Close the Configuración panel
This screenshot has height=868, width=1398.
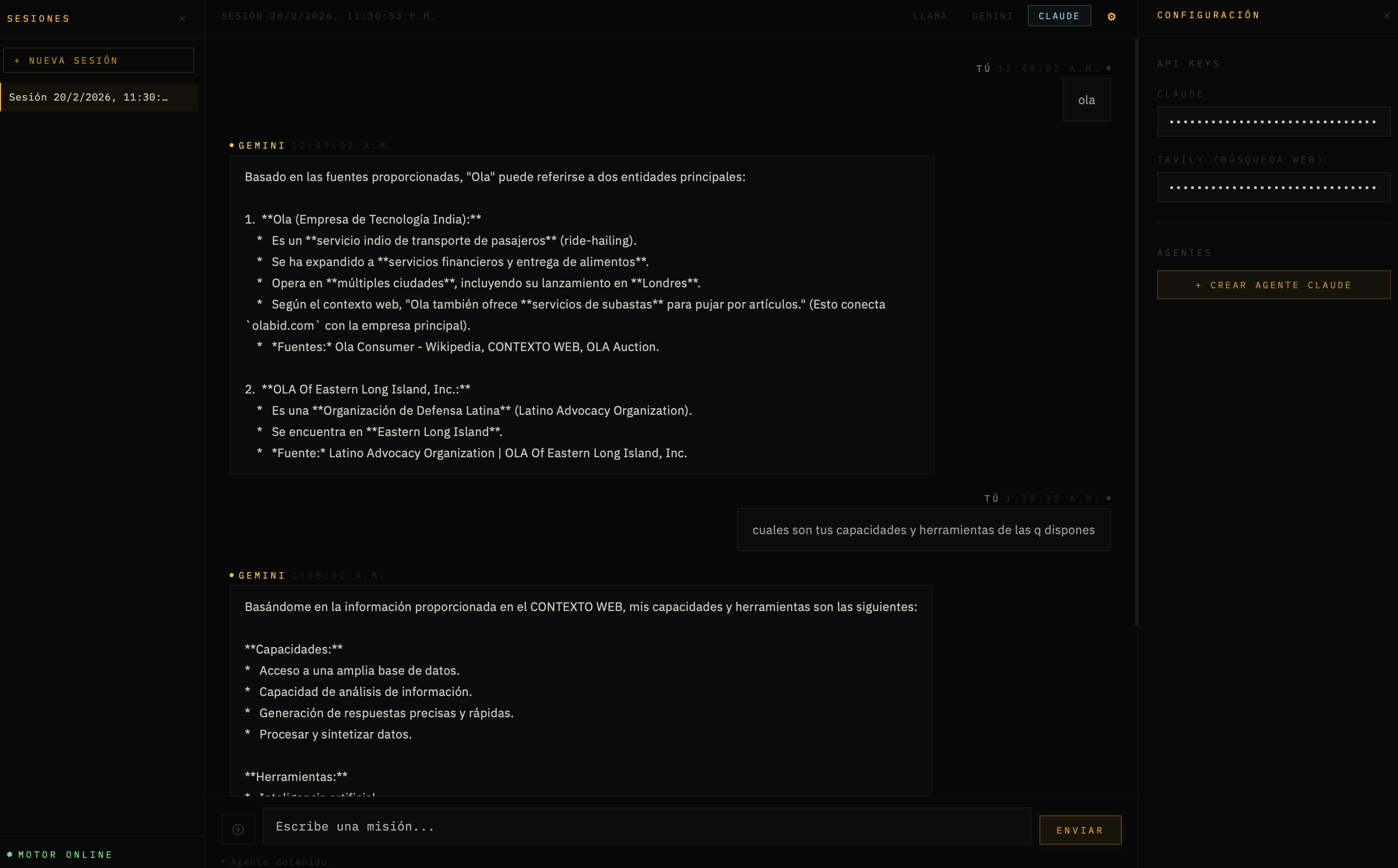pos(1387,16)
